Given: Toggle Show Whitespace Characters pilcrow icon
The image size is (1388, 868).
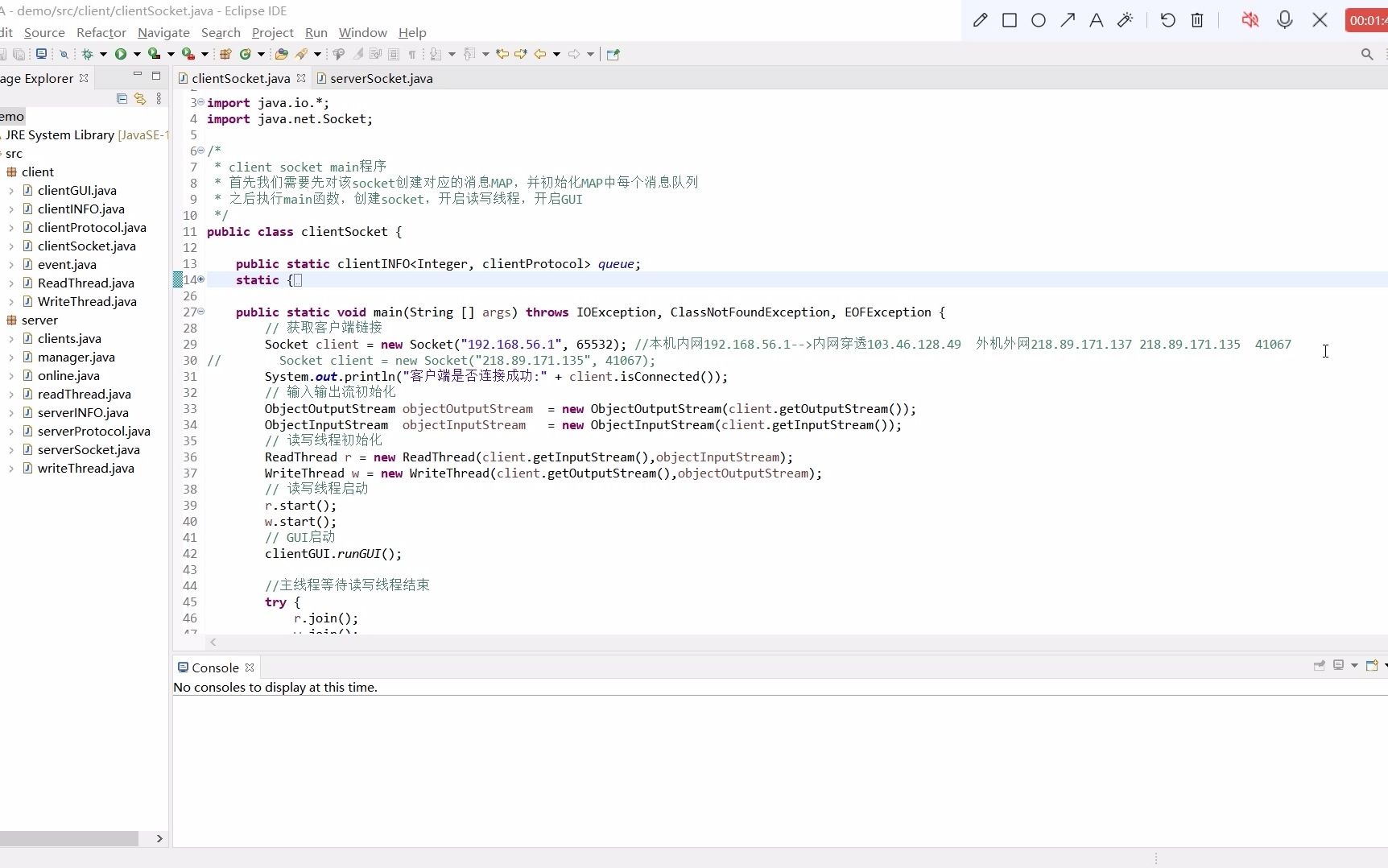Looking at the screenshot, I should pos(411,54).
